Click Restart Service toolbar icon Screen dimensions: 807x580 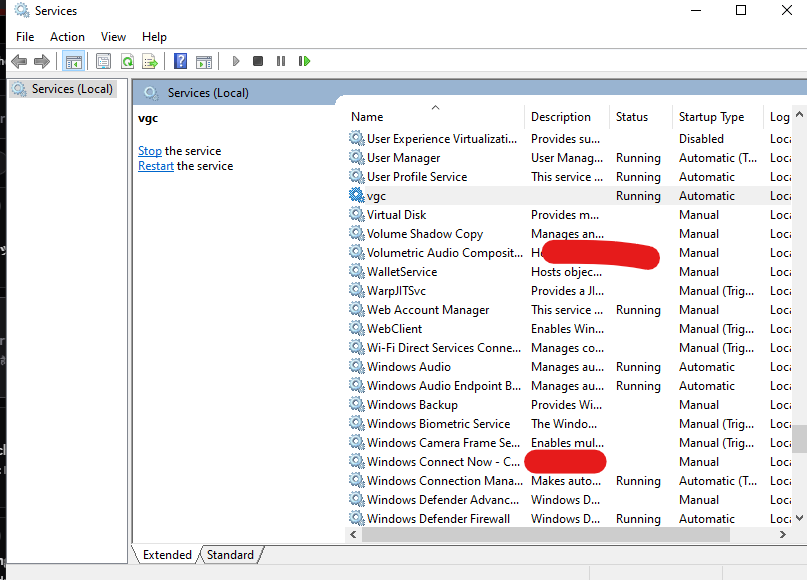[x=304, y=61]
